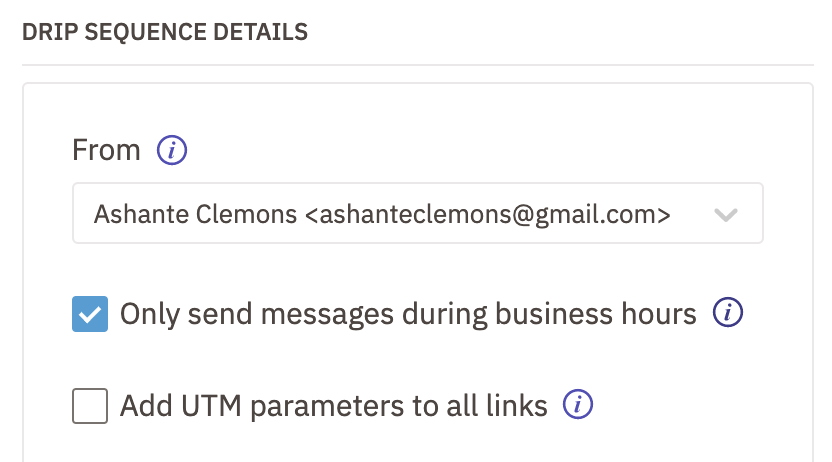This screenshot has width=832, height=462.
Task: Toggle business hours via its text label
Action: pos(408,314)
